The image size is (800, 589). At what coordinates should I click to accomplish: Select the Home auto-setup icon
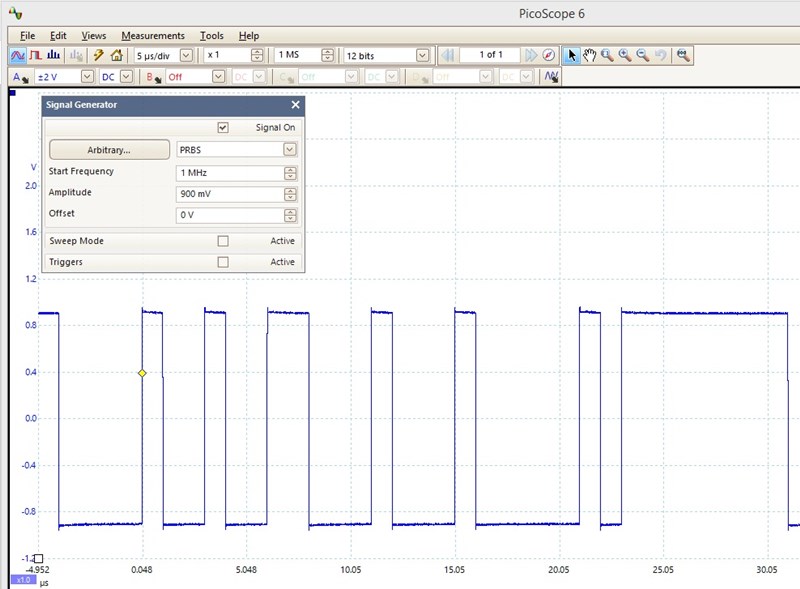pyautogui.click(x=117, y=55)
